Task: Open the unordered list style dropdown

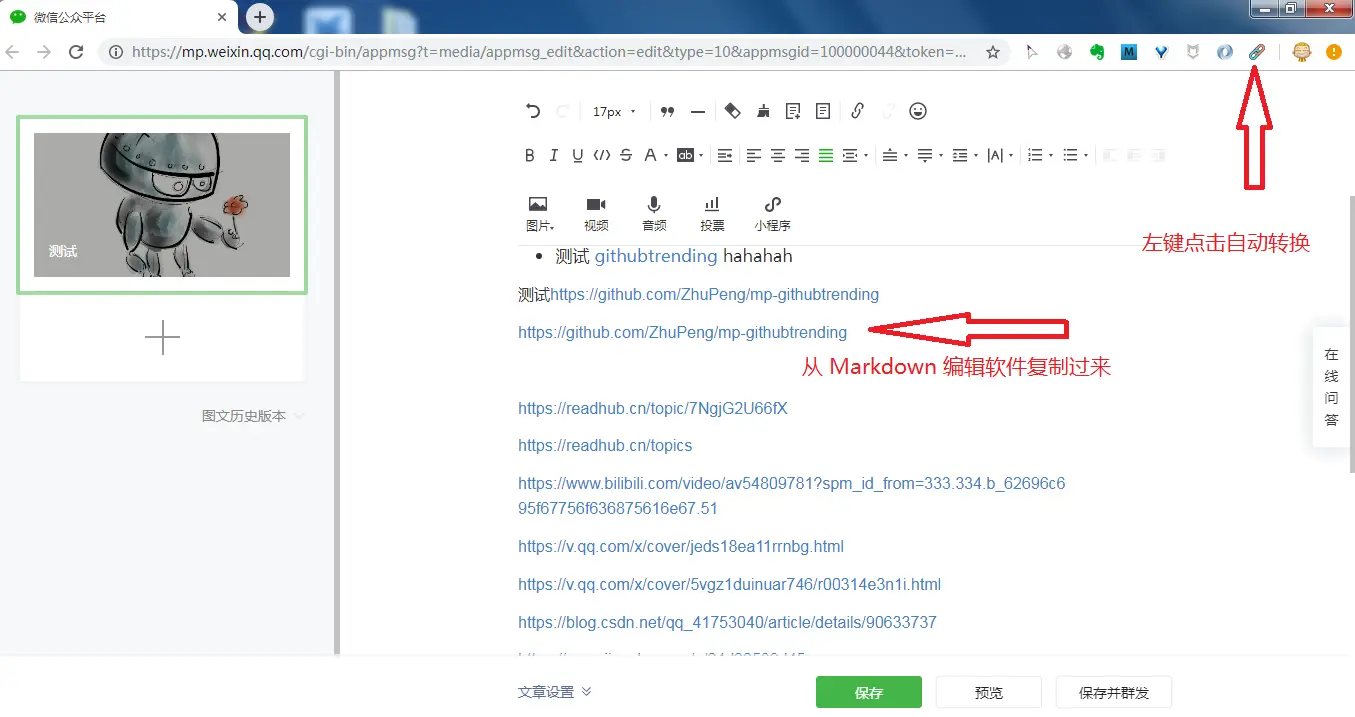Action: 1087,156
